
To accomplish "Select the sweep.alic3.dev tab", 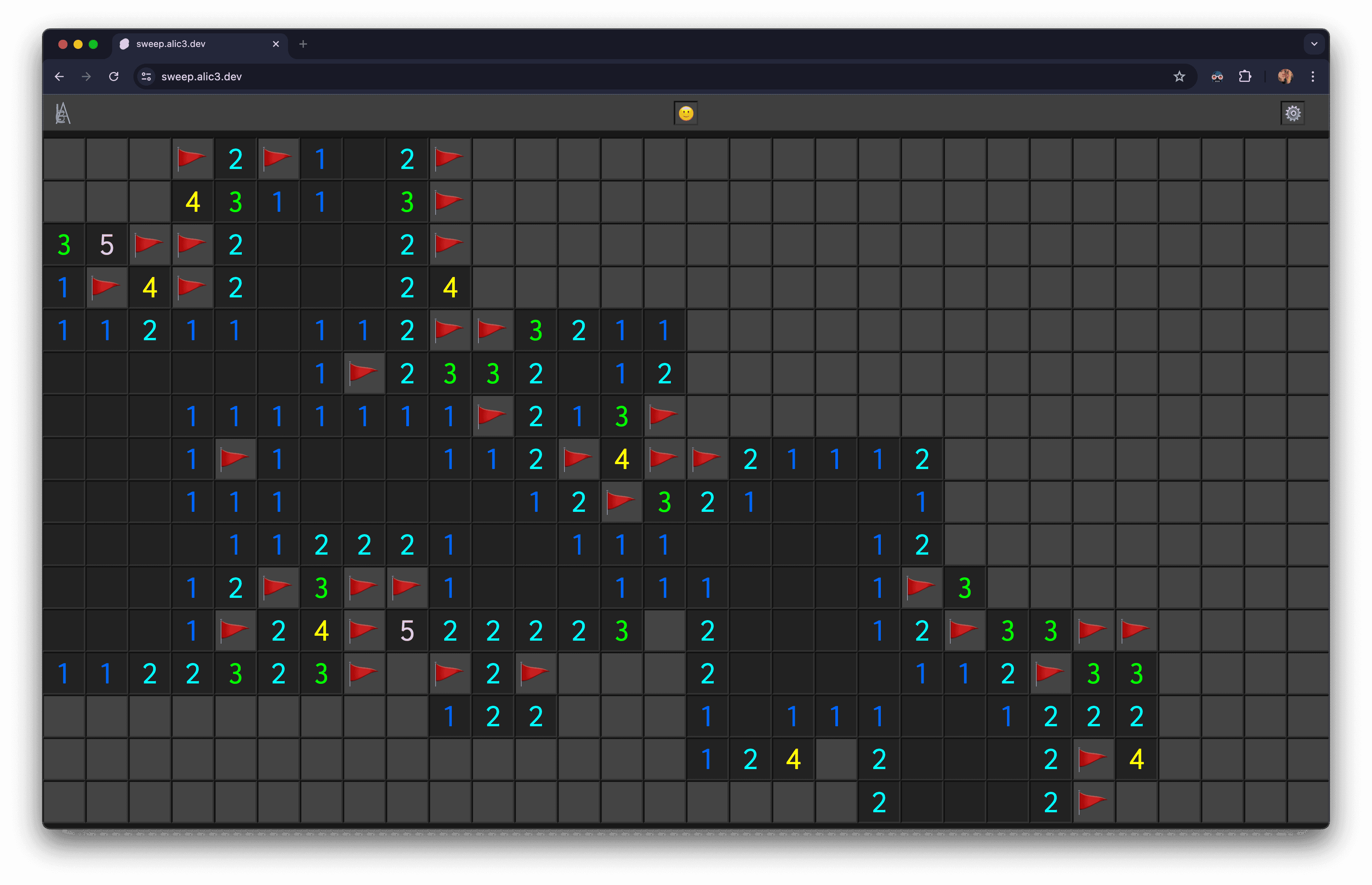I will coord(200,44).
